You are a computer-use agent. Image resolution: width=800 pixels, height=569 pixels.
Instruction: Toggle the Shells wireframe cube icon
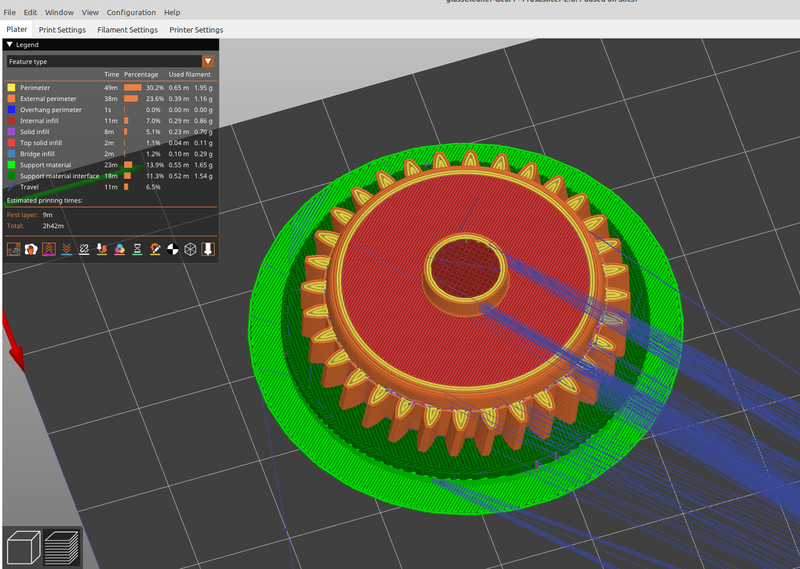coord(190,248)
